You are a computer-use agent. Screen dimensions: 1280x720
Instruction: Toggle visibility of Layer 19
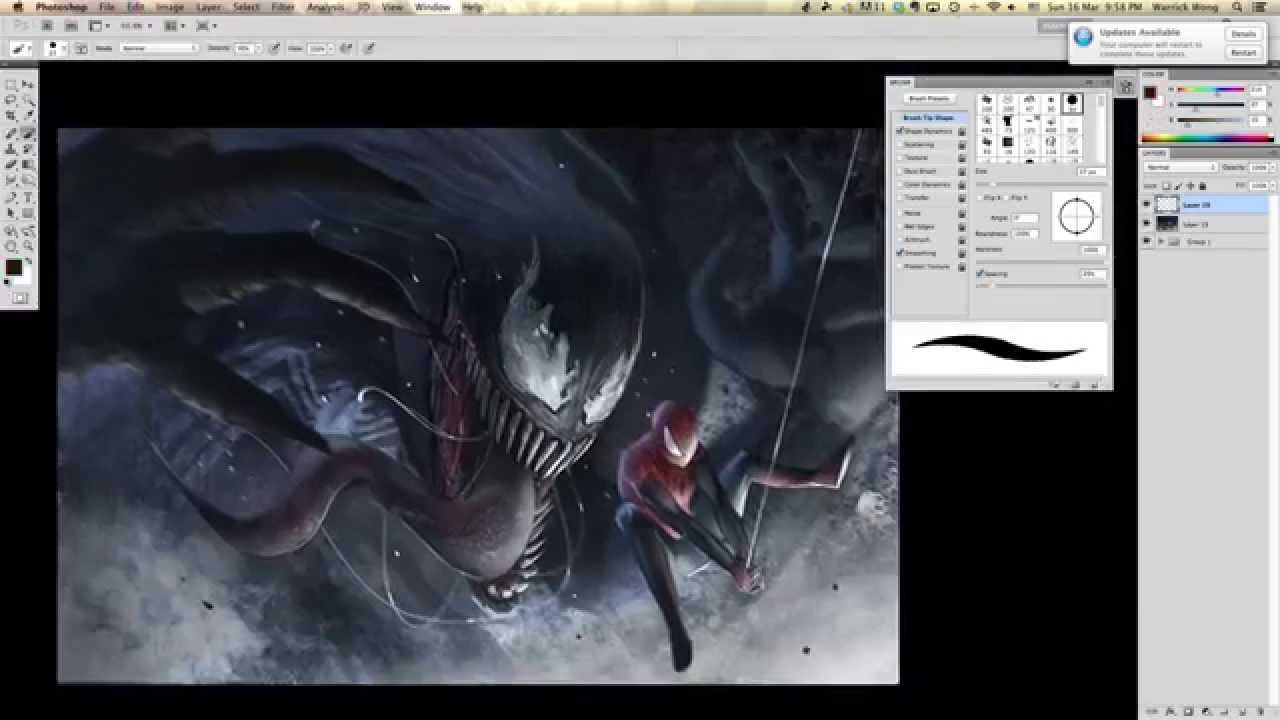coord(1148,222)
